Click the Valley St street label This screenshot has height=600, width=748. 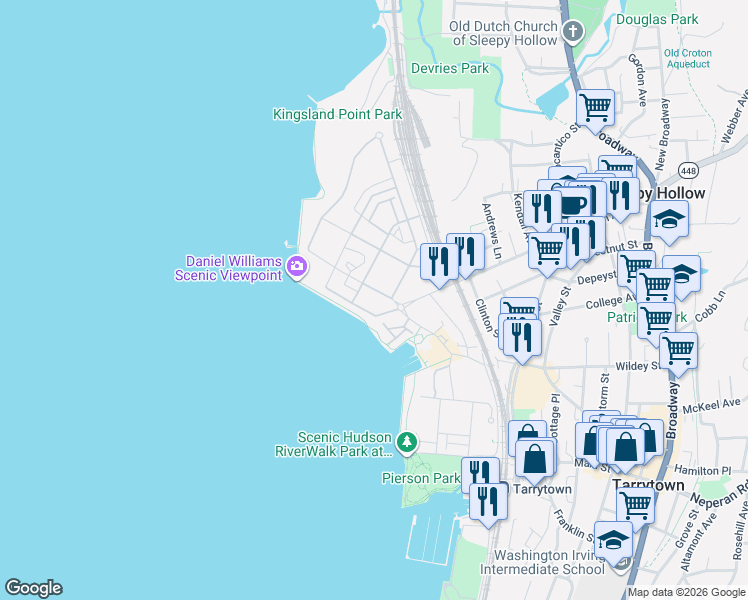pyautogui.click(x=560, y=306)
